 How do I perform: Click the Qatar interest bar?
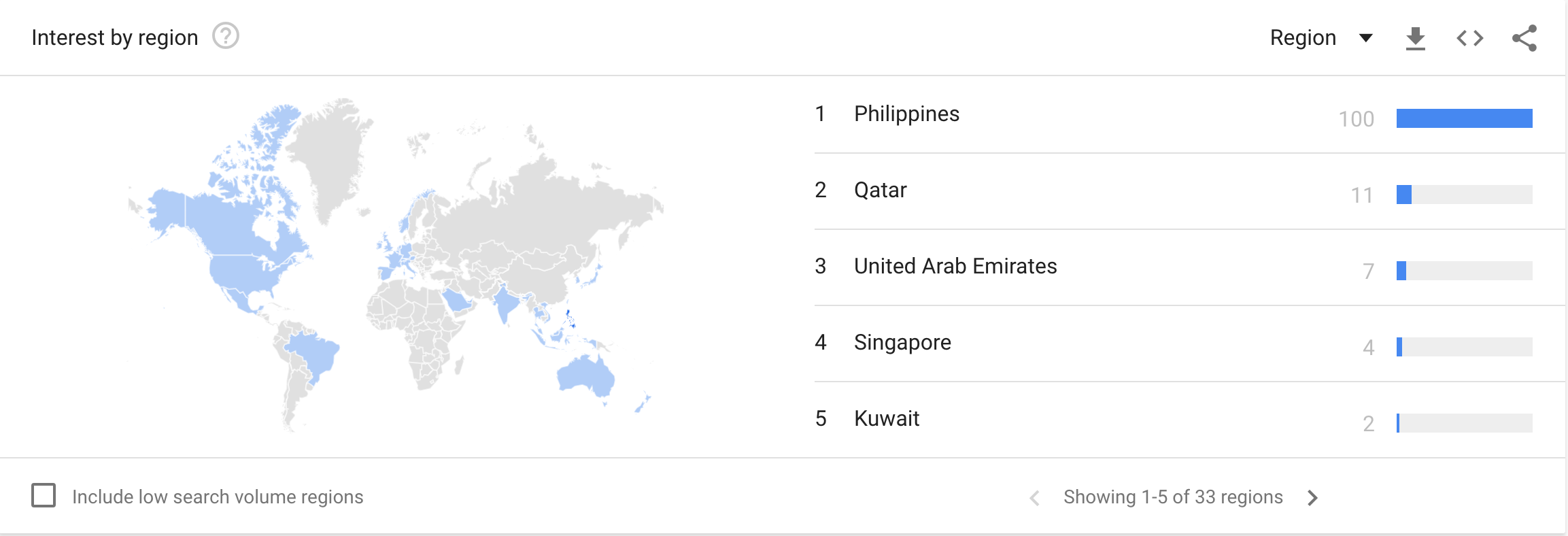click(1464, 195)
